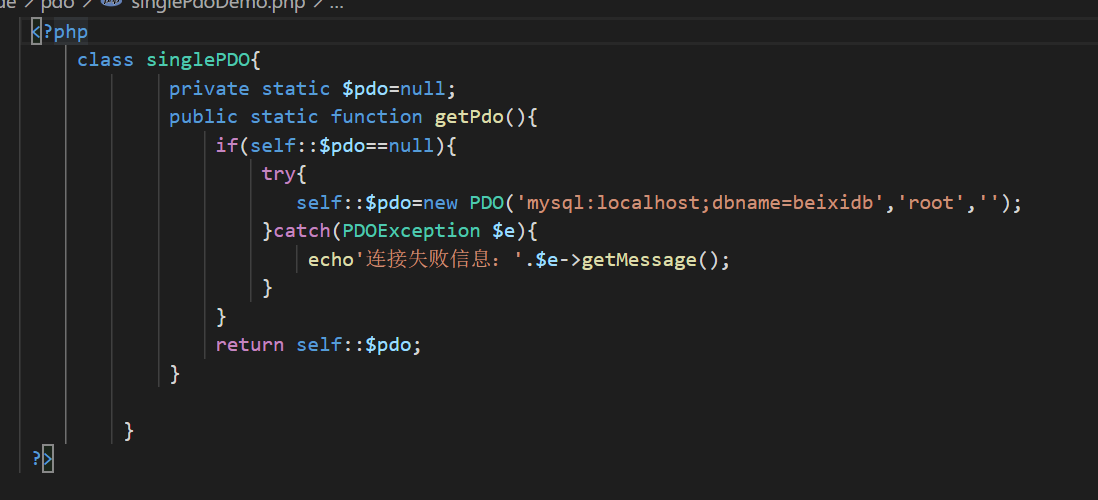
Task: Click the getPdo function name
Action: pos(469,117)
